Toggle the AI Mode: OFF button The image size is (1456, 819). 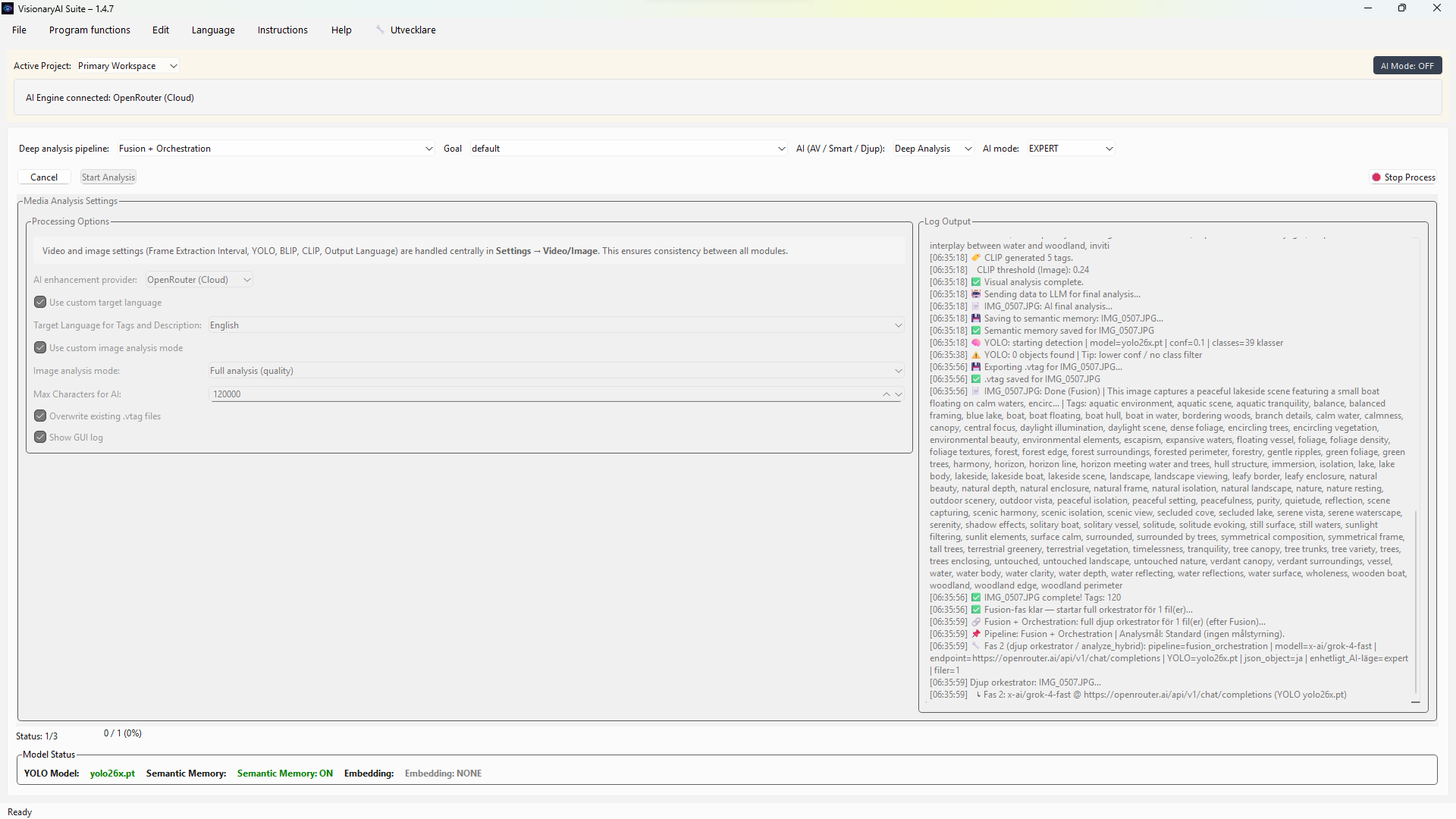coord(1407,66)
